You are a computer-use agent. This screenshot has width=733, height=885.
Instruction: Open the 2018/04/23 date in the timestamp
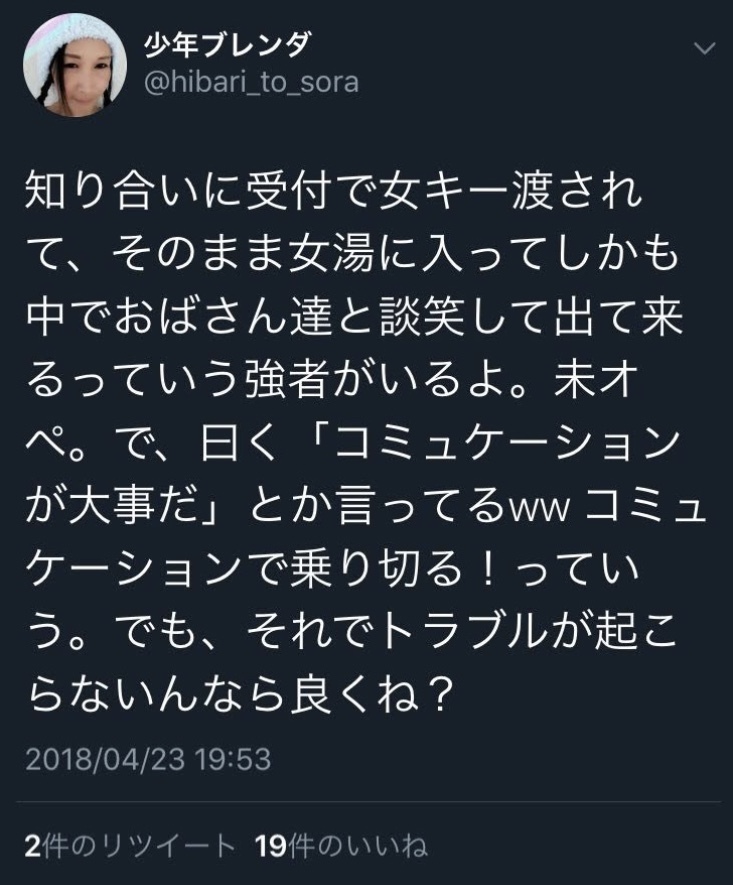tap(104, 759)
